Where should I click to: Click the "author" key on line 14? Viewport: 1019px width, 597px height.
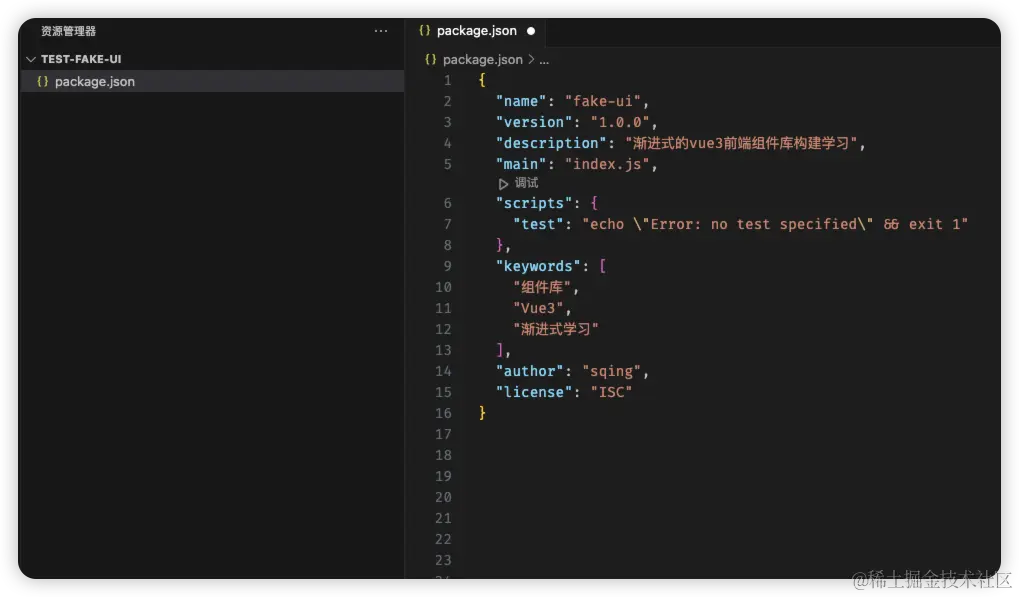(x=530, y=371)
